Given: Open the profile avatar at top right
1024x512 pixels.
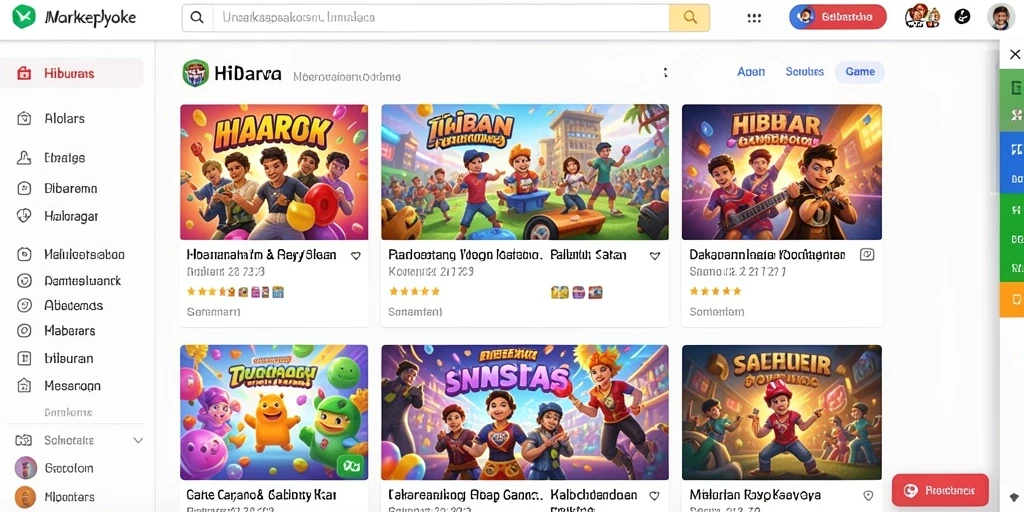Looking at the screenshot, I should [x=1000, y=17].
